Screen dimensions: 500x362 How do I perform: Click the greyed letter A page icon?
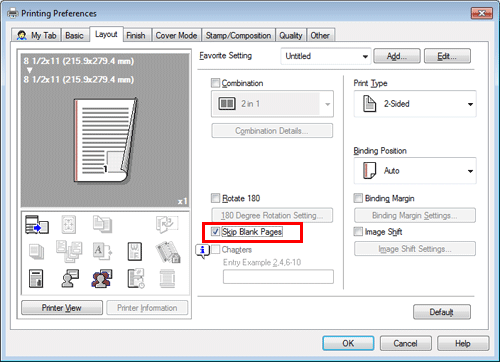point(102,251)
